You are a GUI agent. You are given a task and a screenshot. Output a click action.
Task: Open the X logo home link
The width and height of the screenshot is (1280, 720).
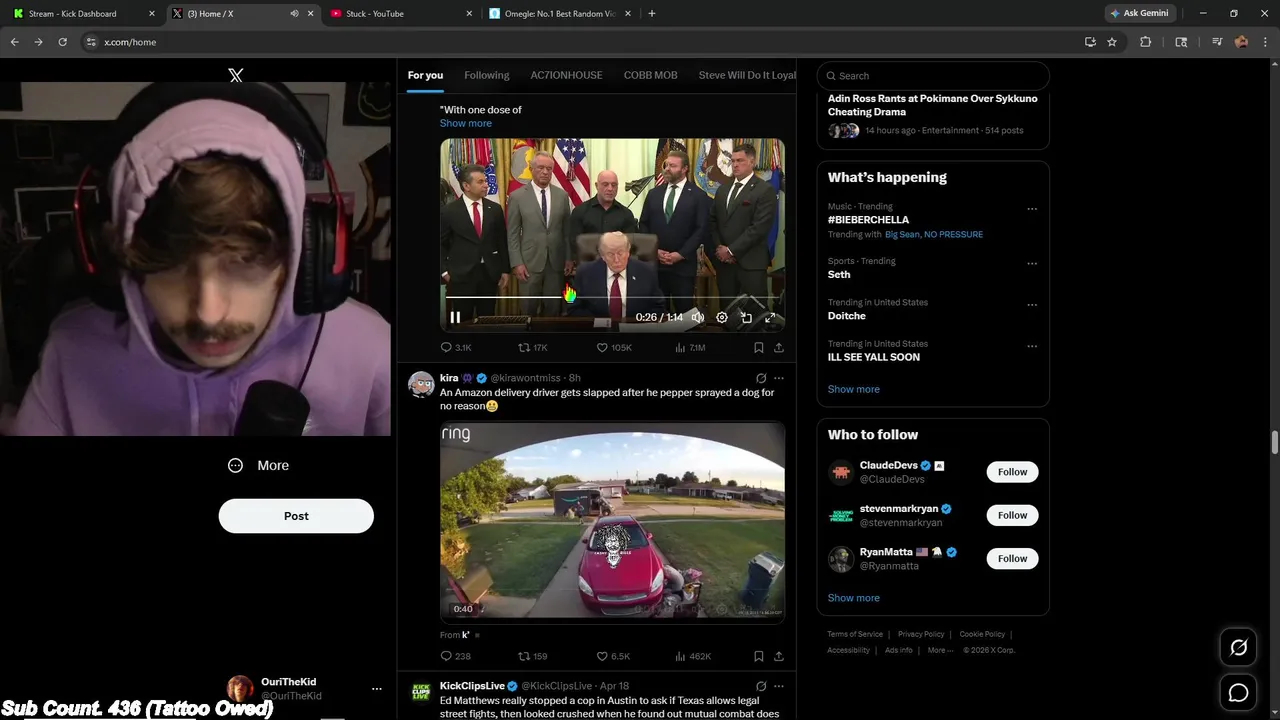point(236,75)
